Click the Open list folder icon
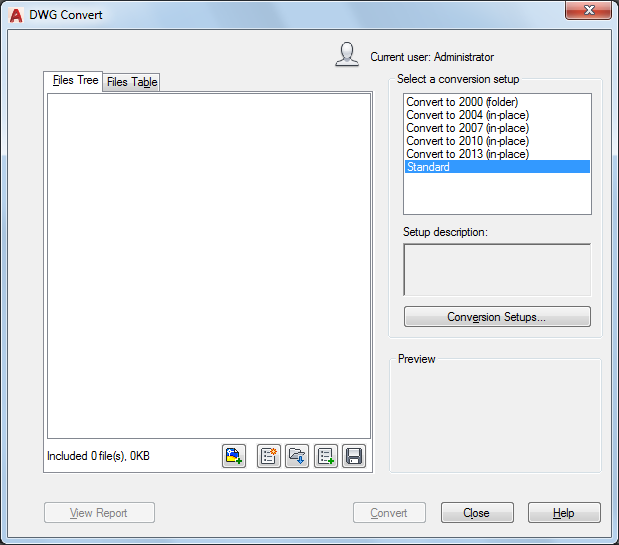 (297, 456)
